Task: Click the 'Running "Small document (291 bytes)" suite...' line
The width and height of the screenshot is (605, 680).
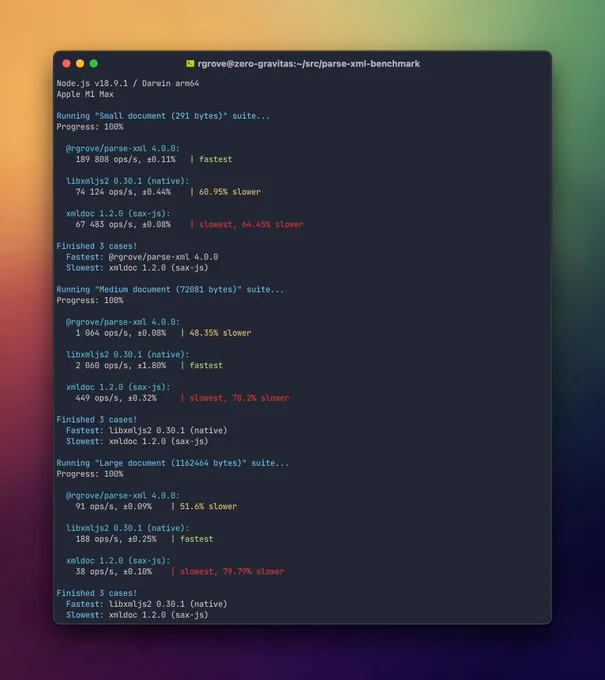Action: pyautogui.click(x=163, y=116)
